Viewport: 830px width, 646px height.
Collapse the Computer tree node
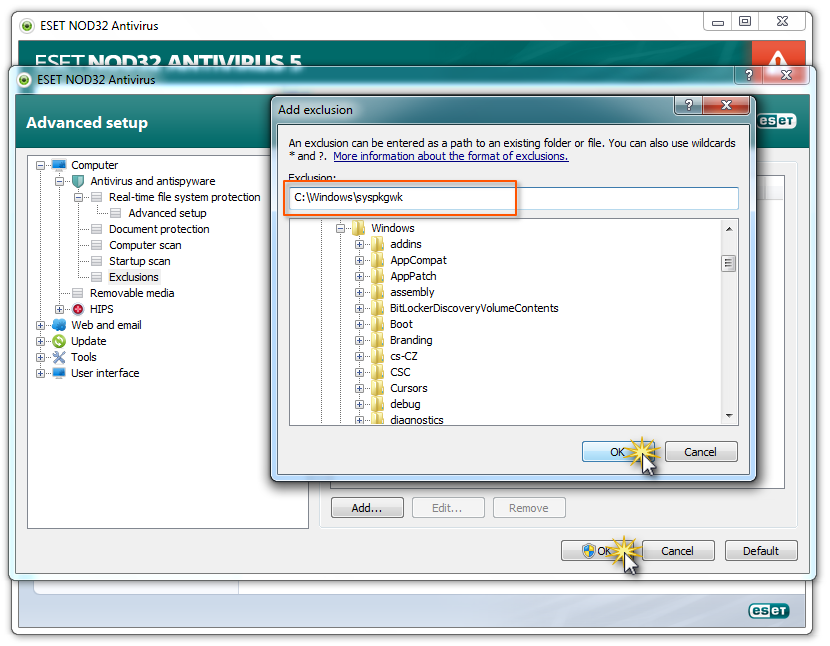click(x=40, y=165)
